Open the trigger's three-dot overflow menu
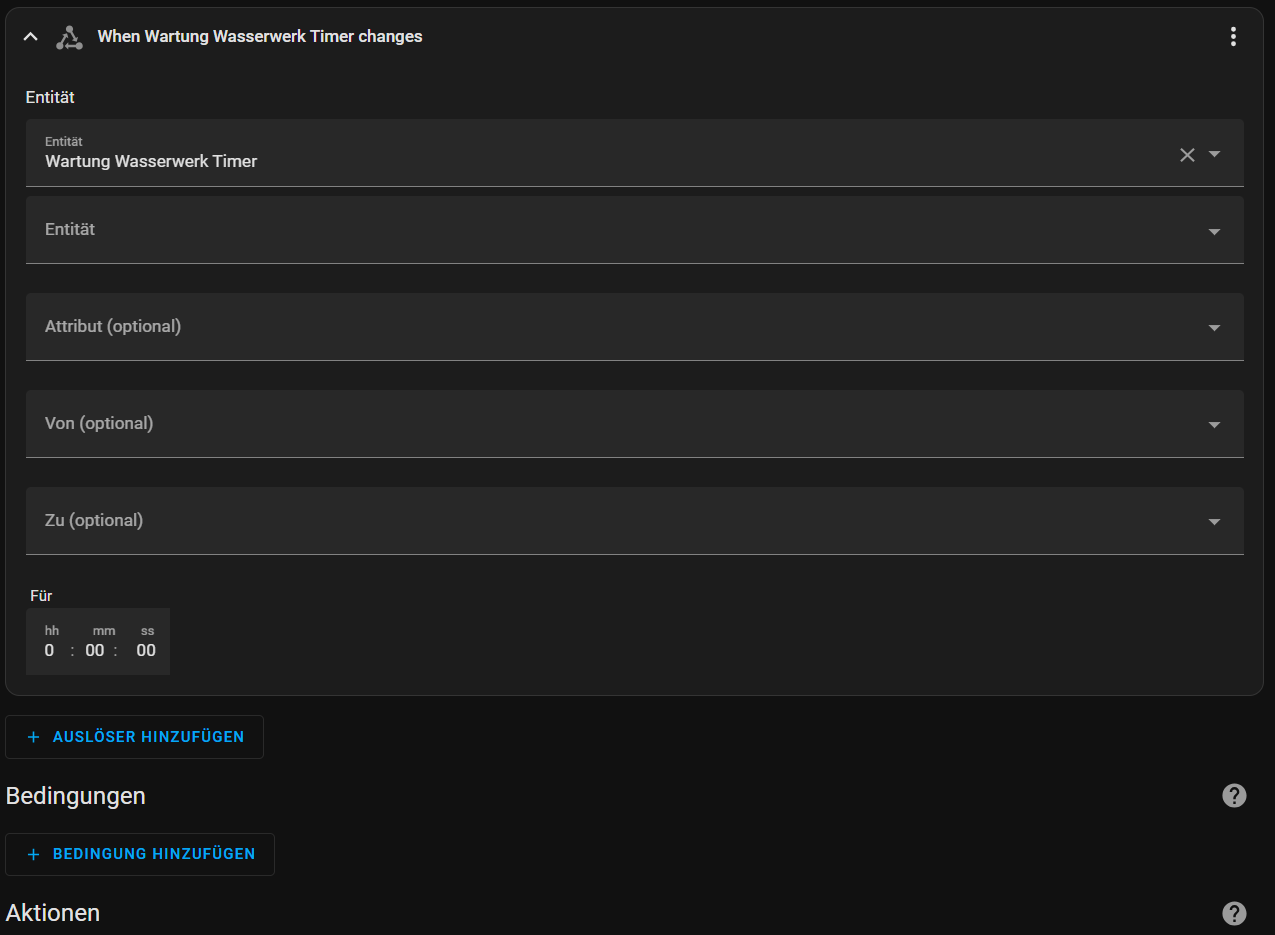This screenshot has height=935, width=1275. coord(1233,37)
